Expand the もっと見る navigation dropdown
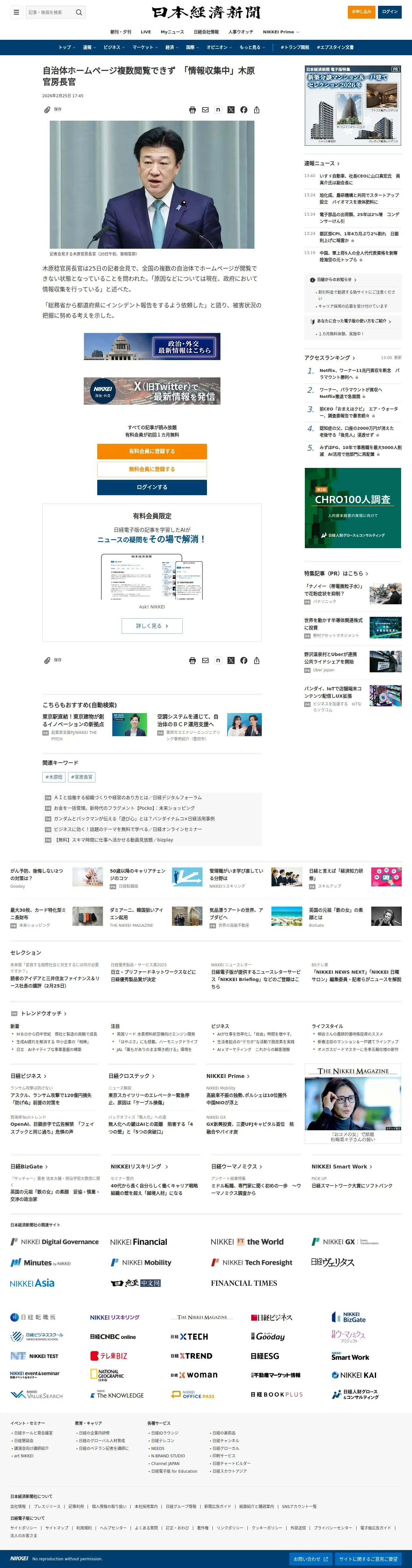 point(252,47)
